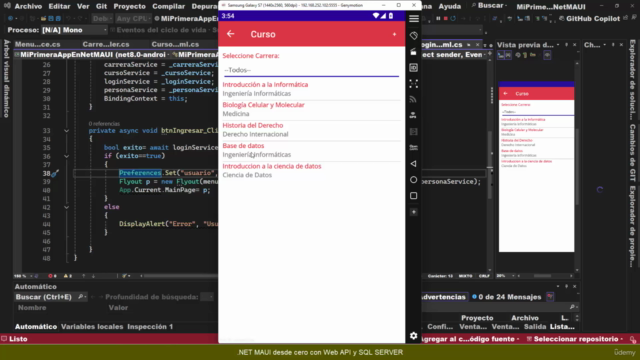Image resolution: width=640 pixels, height=360 pixels.
Task: Open the Archivo menu
Action: point(28,7)
